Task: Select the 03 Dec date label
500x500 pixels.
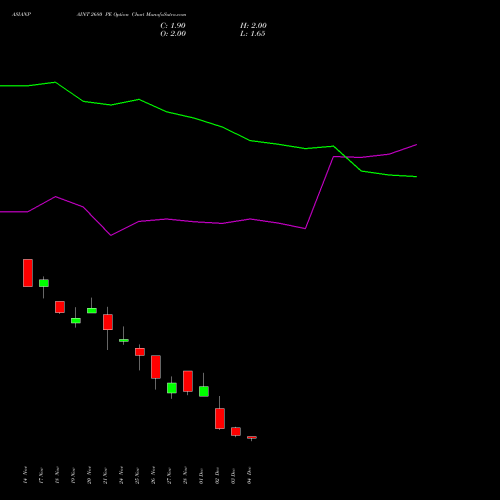Action: (233, 475)
